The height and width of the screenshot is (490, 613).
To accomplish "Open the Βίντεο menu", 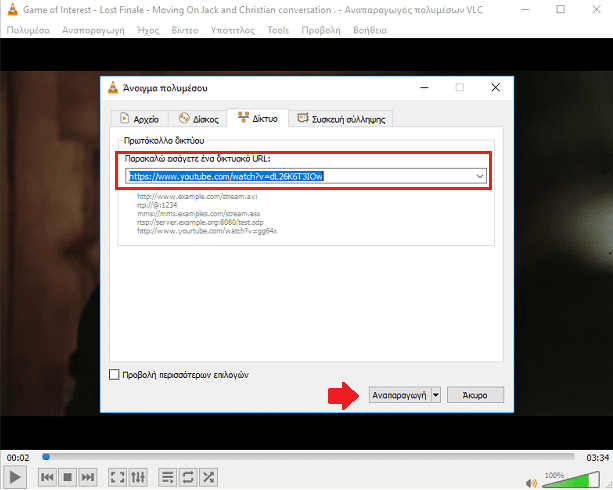I will click(x=185, y=30).
